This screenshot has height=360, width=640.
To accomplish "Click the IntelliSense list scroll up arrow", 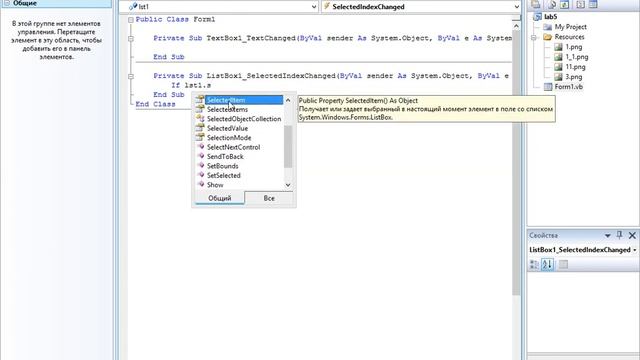I will tap(288, 100).
